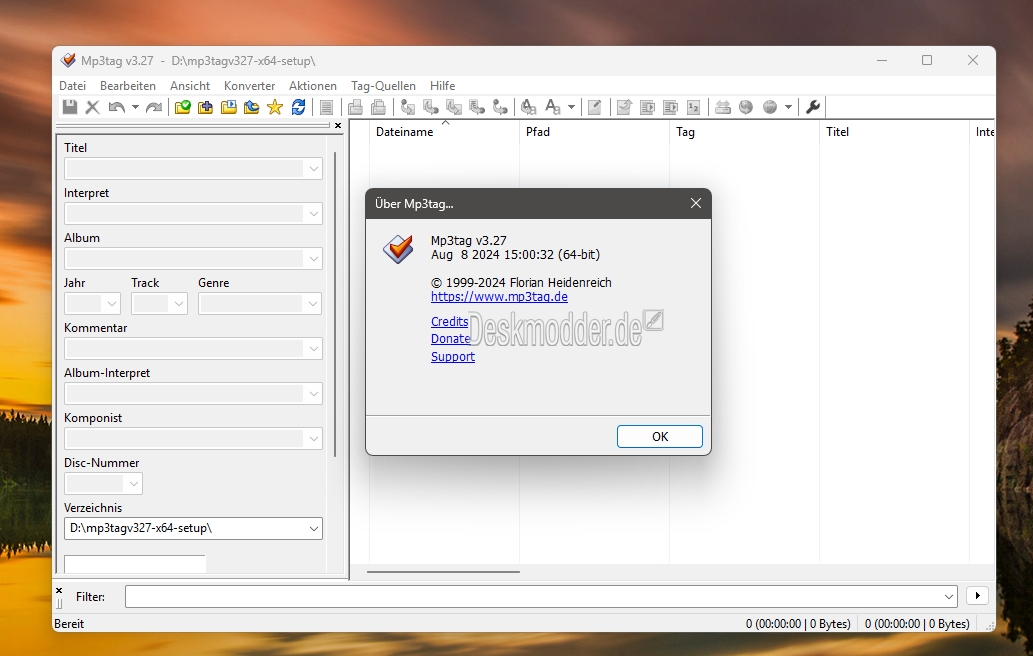The width and height of the screenshot is (1033, 656).
Task: Click the disc drive tag source icon
Action: point(723,107)
